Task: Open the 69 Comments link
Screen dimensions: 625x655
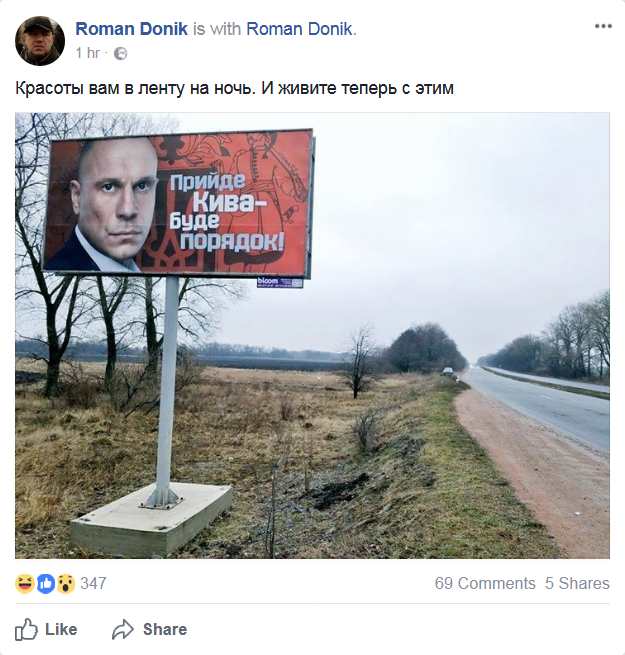Action: pyautogui.click(x=485, y=583)
